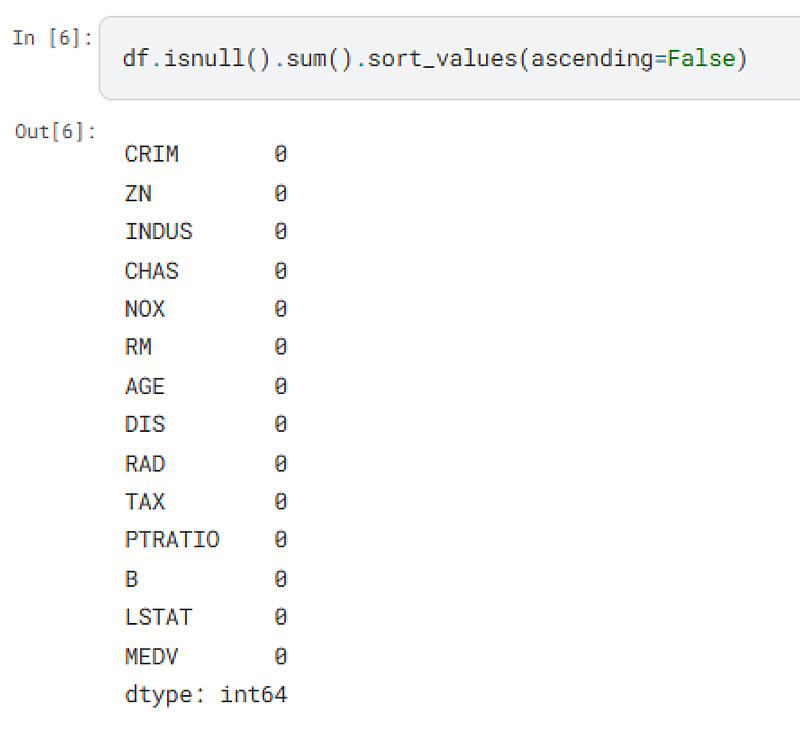
Task: Click the PTRATIO row label in output
Action: click(x=172, y=540)
